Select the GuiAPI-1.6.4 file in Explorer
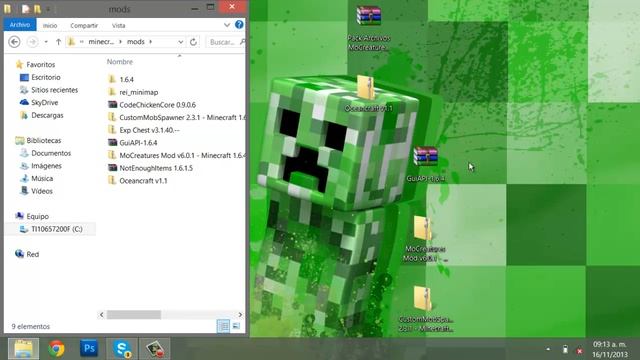This screenshot has height=360, width=640. (138, 143)
